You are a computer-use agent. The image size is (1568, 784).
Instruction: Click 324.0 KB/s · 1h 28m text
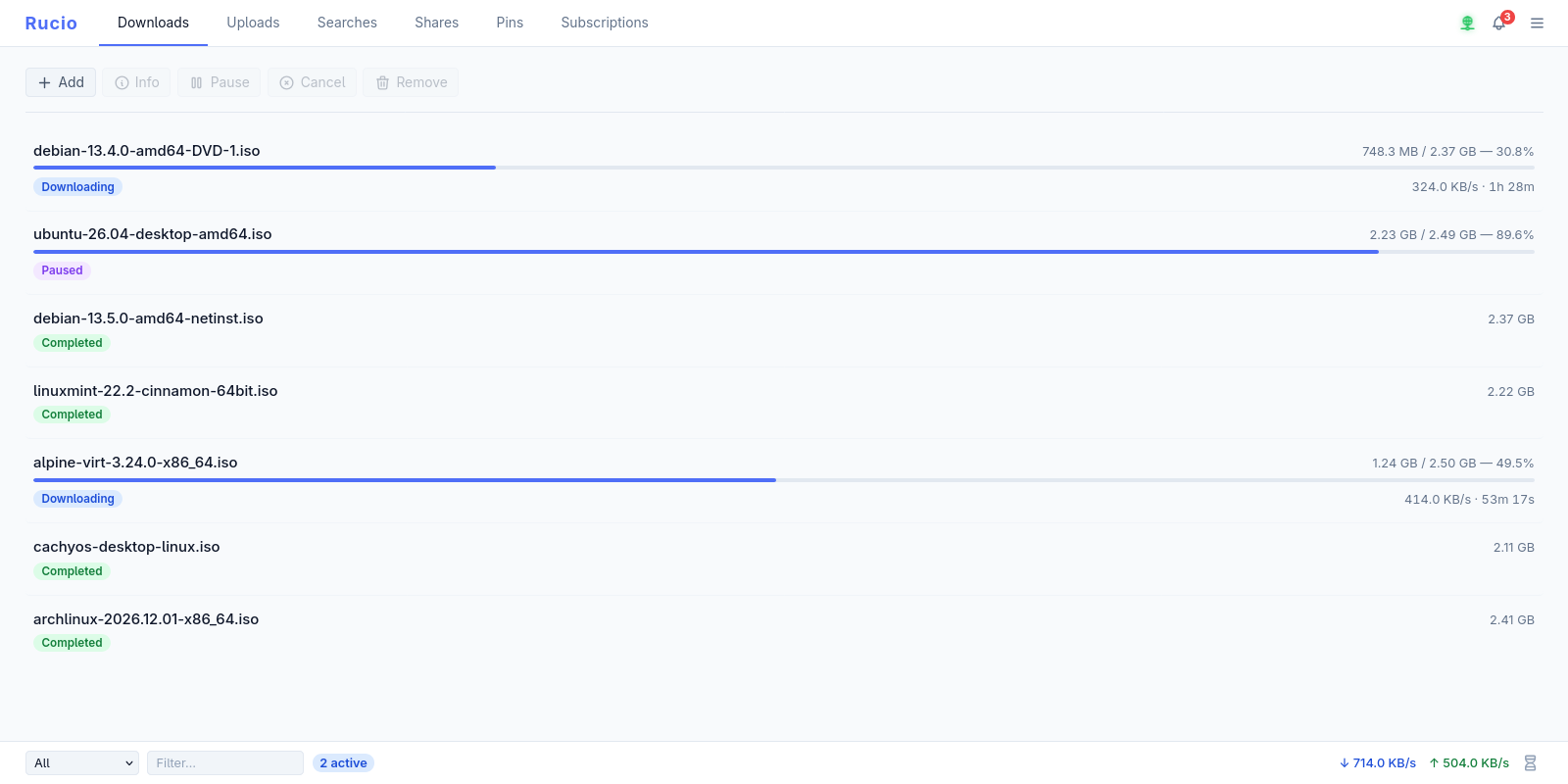[x=1473, y=187]
